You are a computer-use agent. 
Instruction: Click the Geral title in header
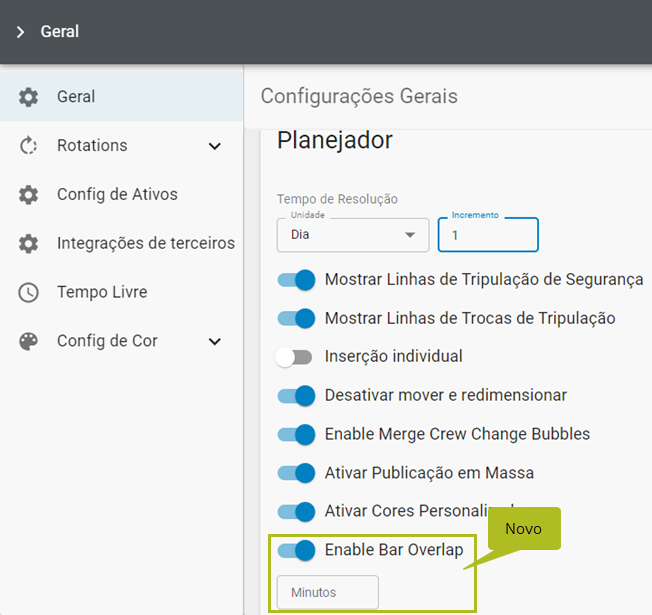(60, 32)
